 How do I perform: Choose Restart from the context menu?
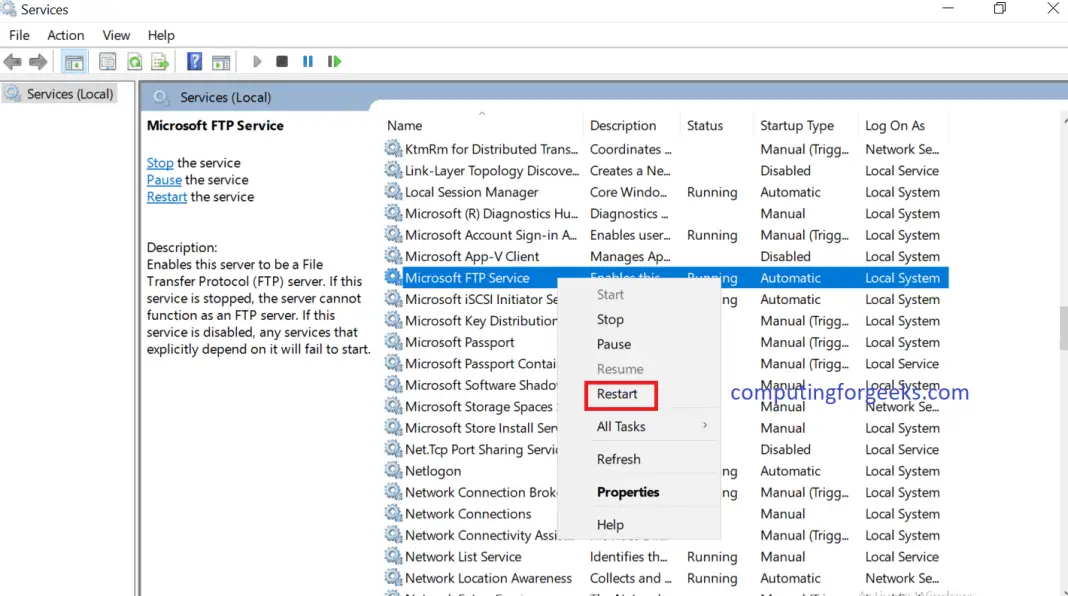click(x=620, y=394)
